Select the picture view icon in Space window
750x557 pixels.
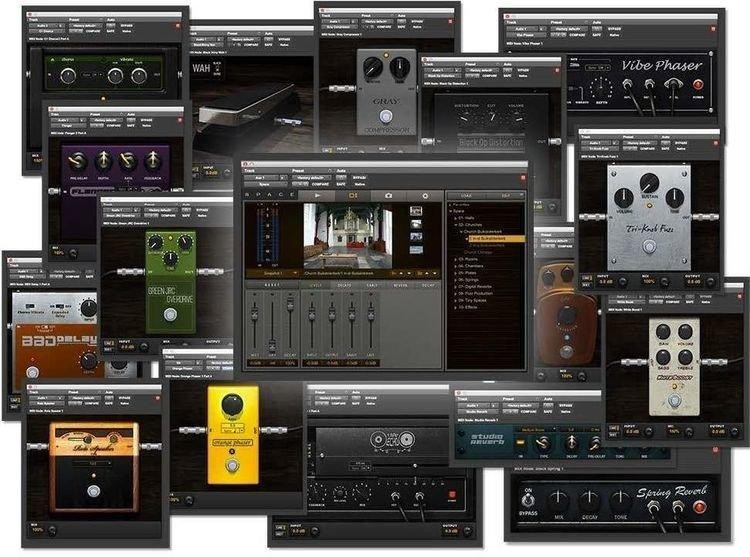(x=353, y=196)
